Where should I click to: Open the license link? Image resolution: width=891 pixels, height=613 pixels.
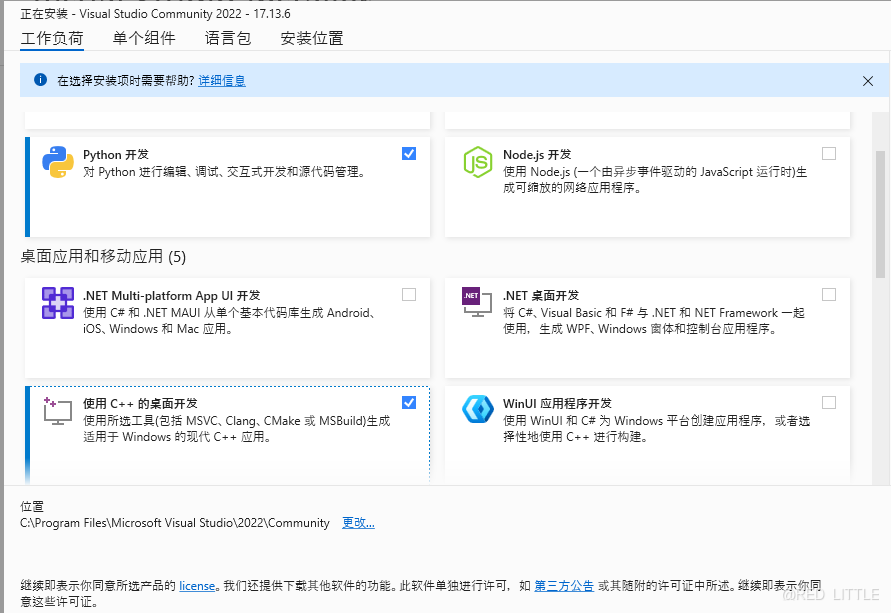pyautogui.click(x=197, y=586)
